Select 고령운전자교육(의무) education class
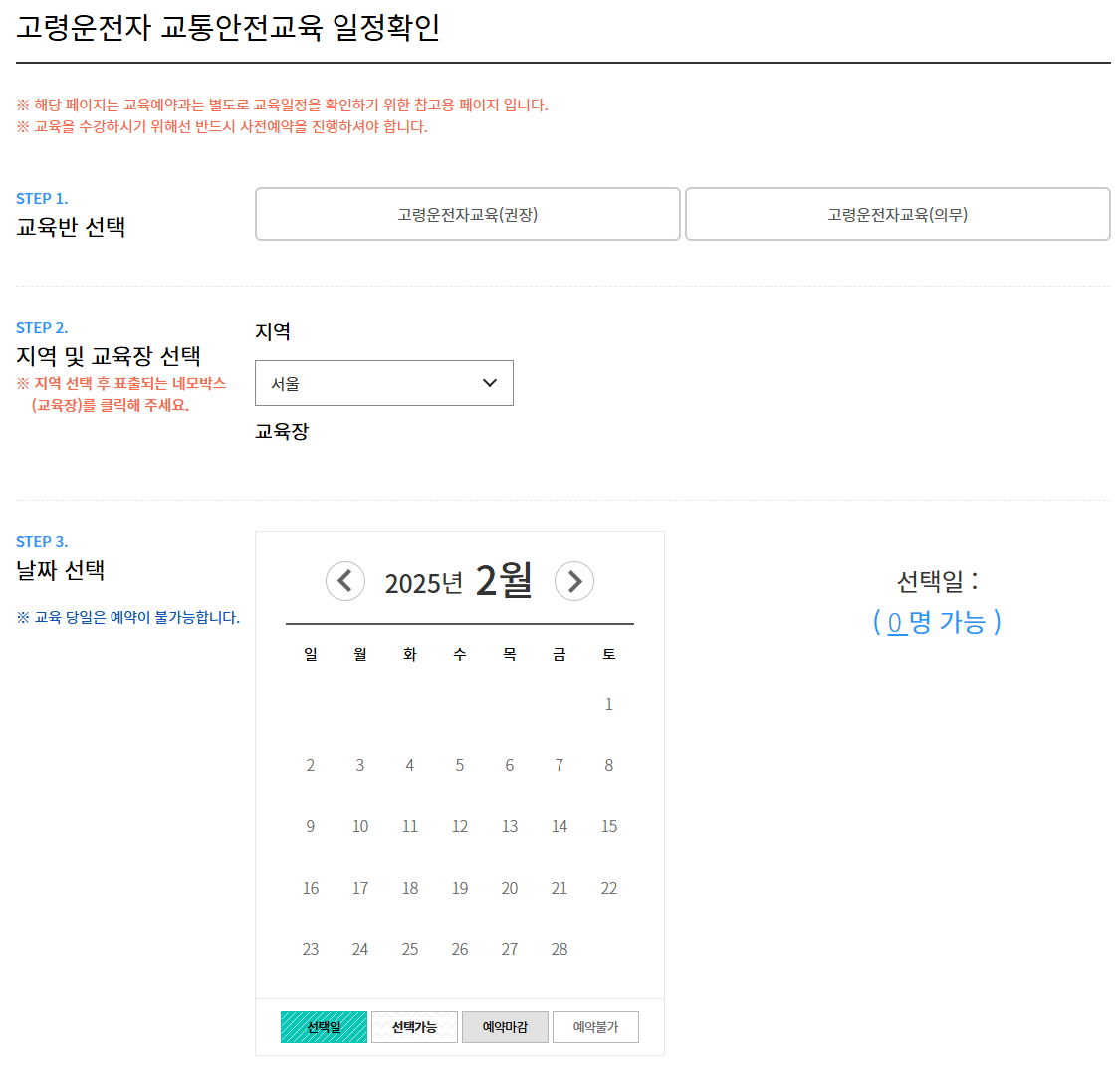 [x=897, y=214]
